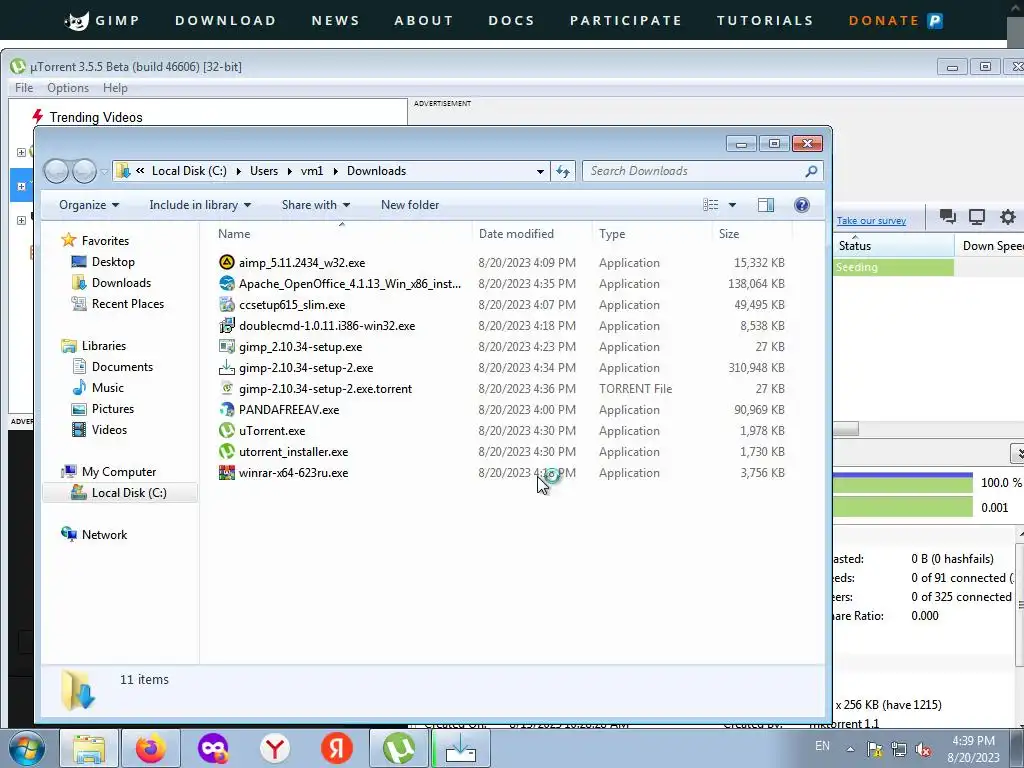Select the gimp-2.10.34-setup-2.exe download icon
This screenshot has height=768, width=1024.
tap(227, 367)
